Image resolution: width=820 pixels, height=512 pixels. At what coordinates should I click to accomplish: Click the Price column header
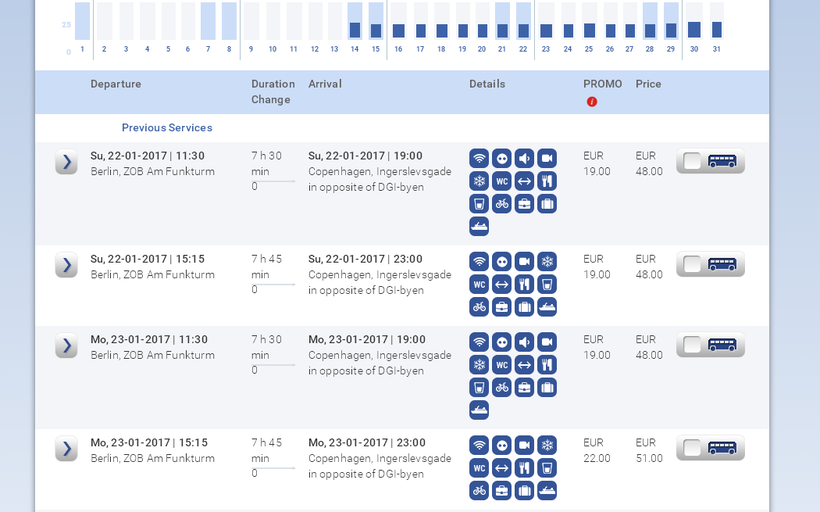648,84
